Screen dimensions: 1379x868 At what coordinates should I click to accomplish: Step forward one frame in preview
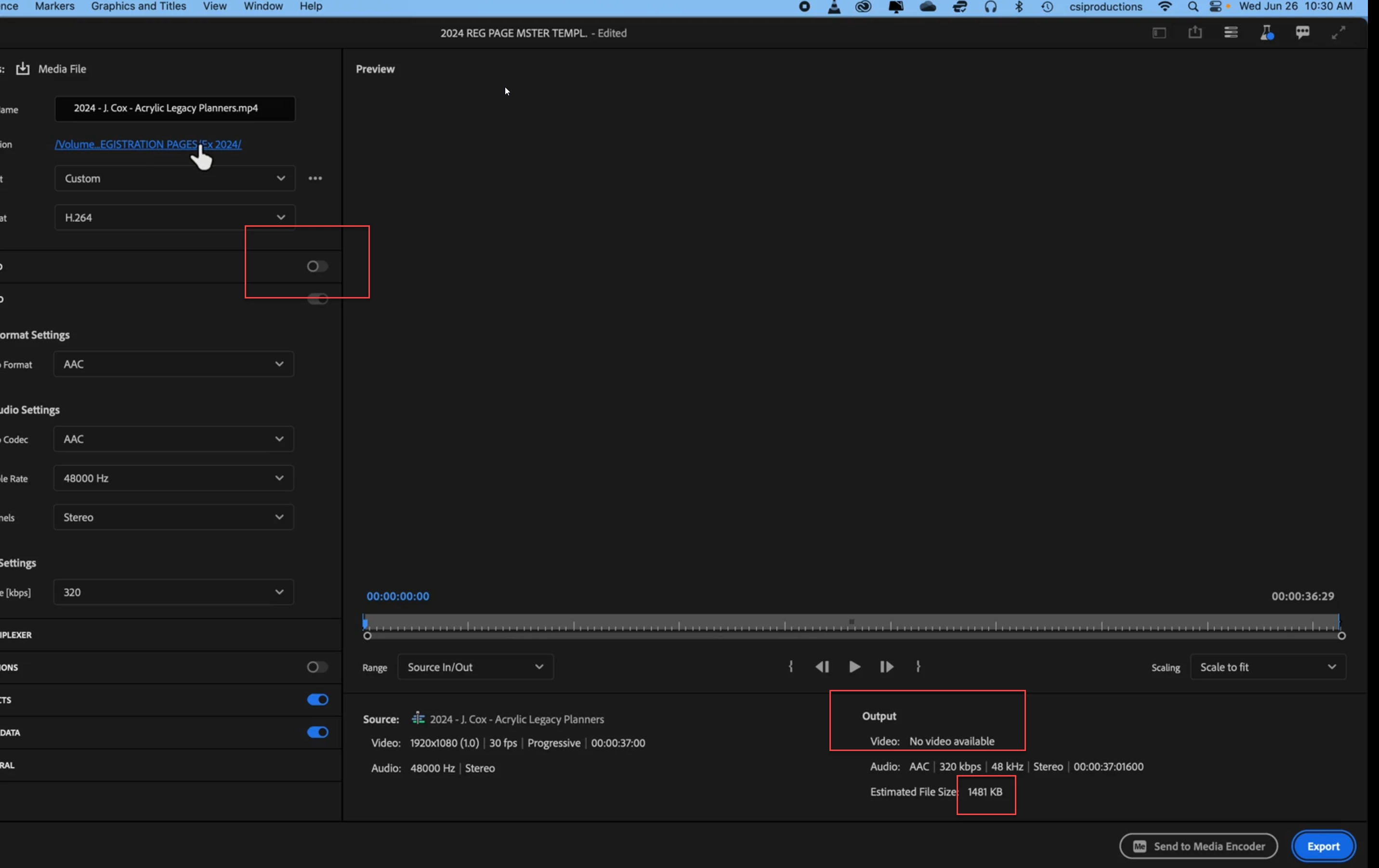coord(886,666)
